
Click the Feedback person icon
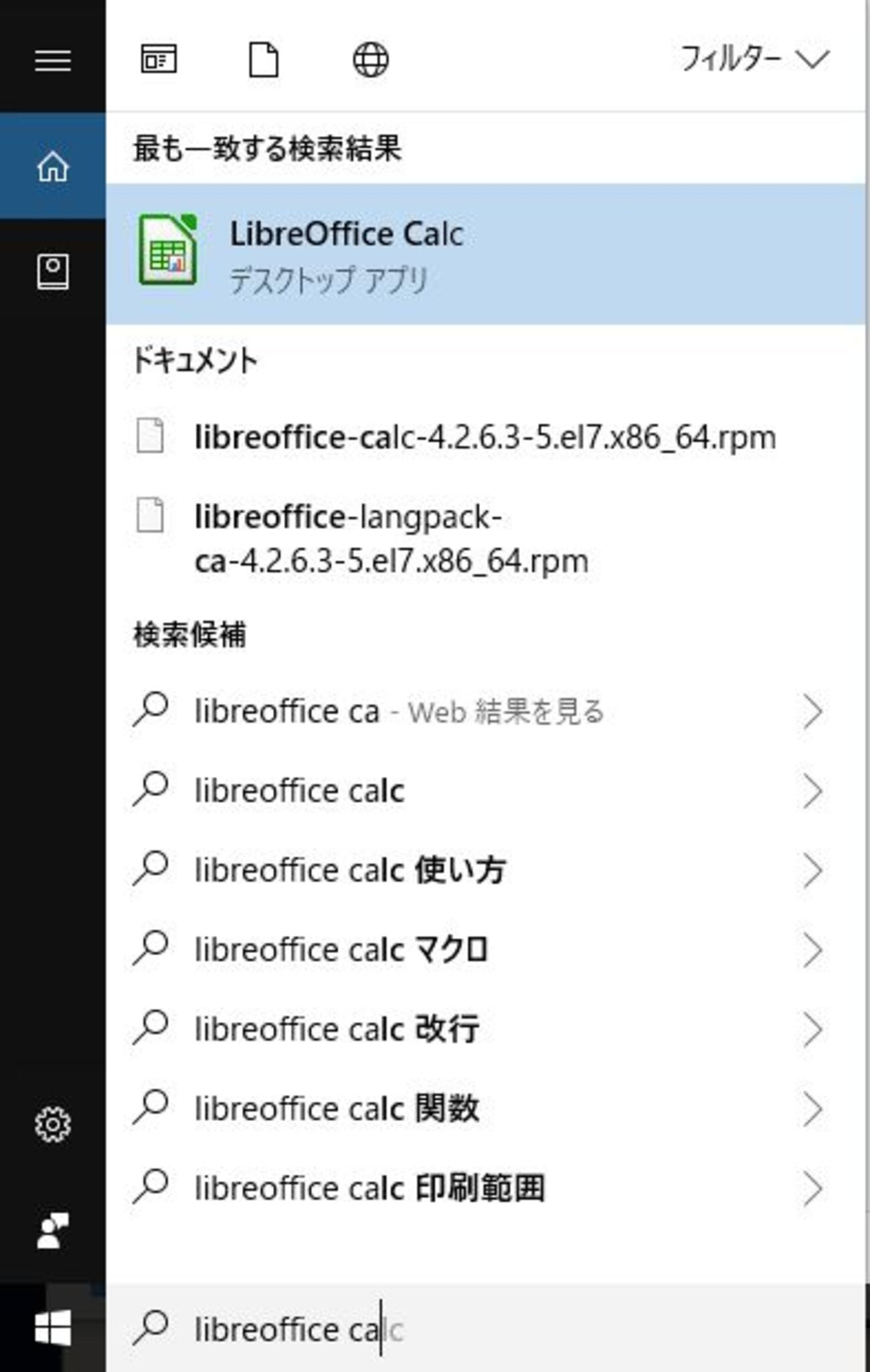(53, 1230)
